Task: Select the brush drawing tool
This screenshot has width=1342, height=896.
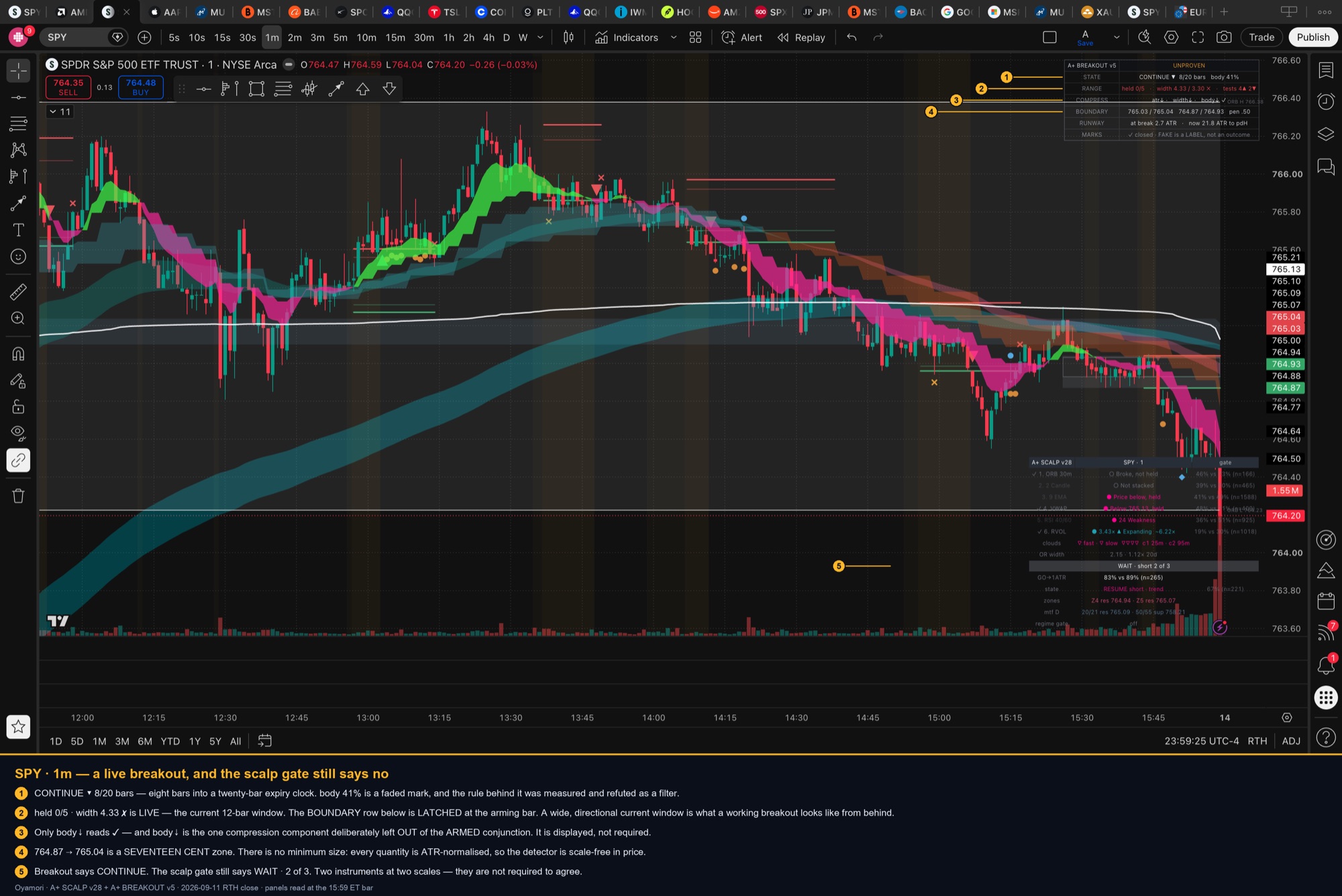Action: [x=19, y=203]
